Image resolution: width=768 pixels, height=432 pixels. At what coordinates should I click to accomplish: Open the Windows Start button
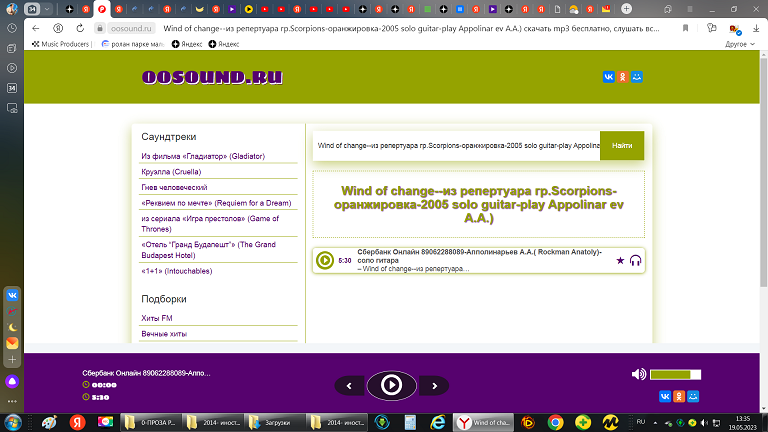pos(12,422)
